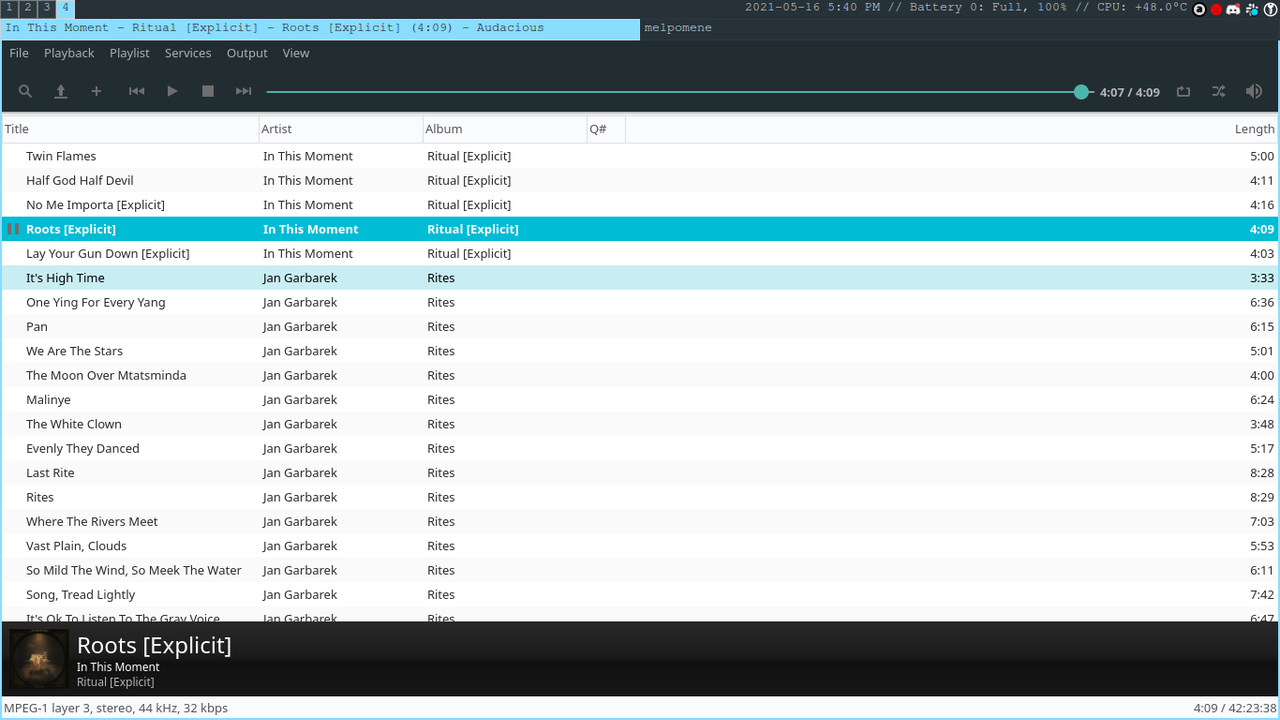Toggle shuffle mode
The height and width of the screenshot is (720, 1280).
1218,91
